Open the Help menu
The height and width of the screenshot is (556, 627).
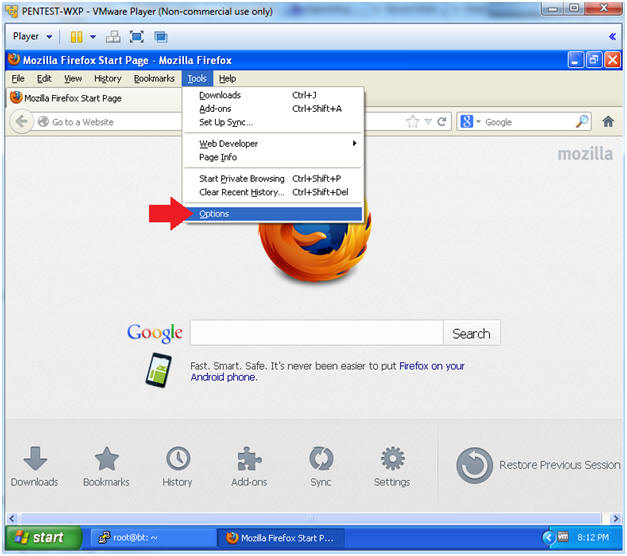coord(228,79)
